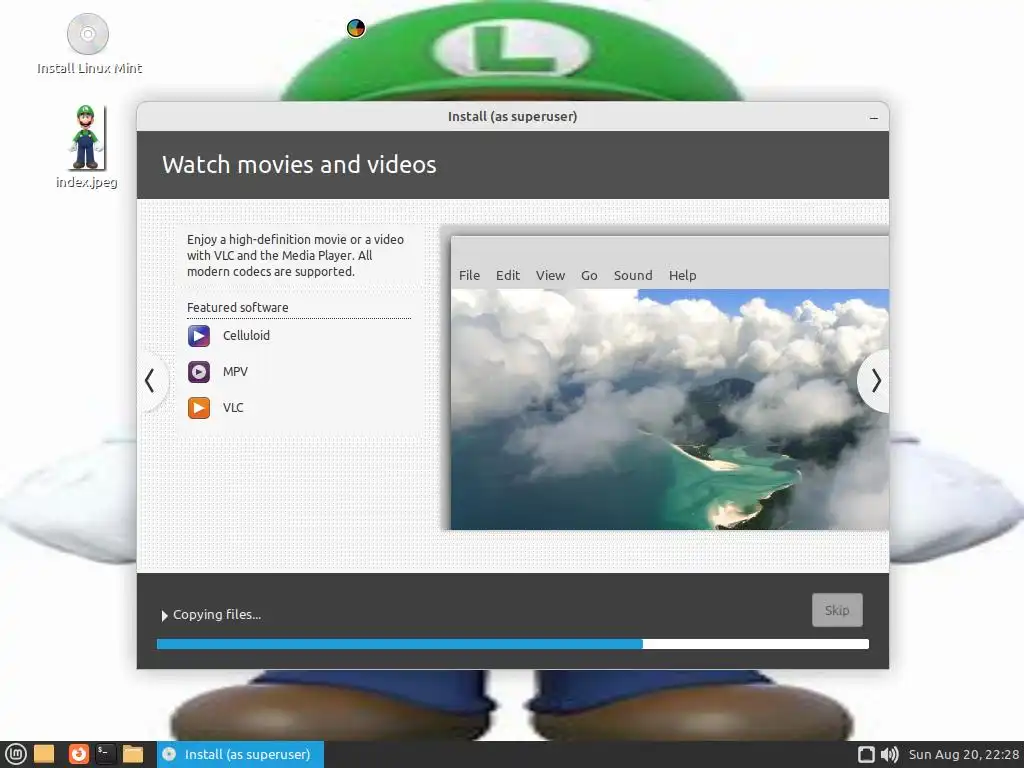
Task: Expand the Copying files details
Action: [165, 615]
